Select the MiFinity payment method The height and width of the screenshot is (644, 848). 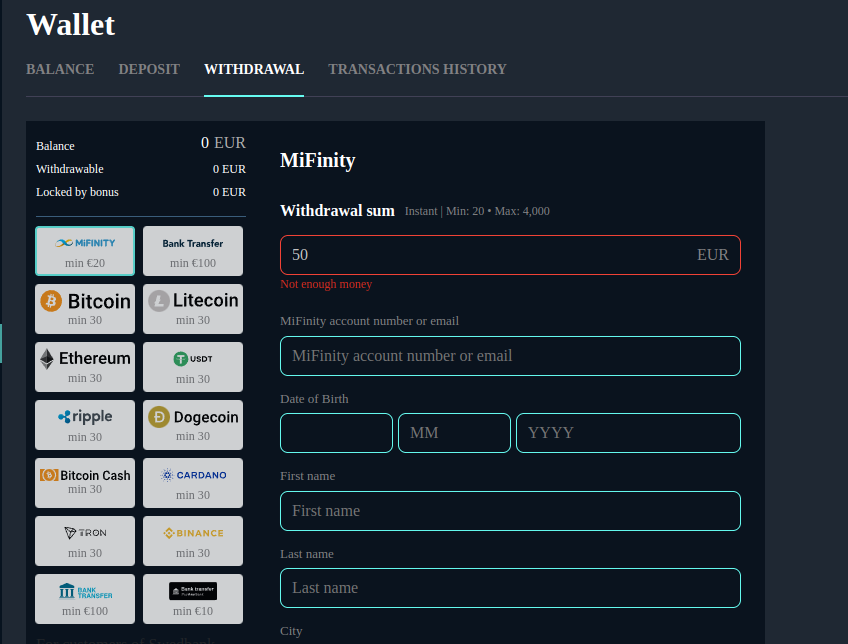(x=85, y=251)
